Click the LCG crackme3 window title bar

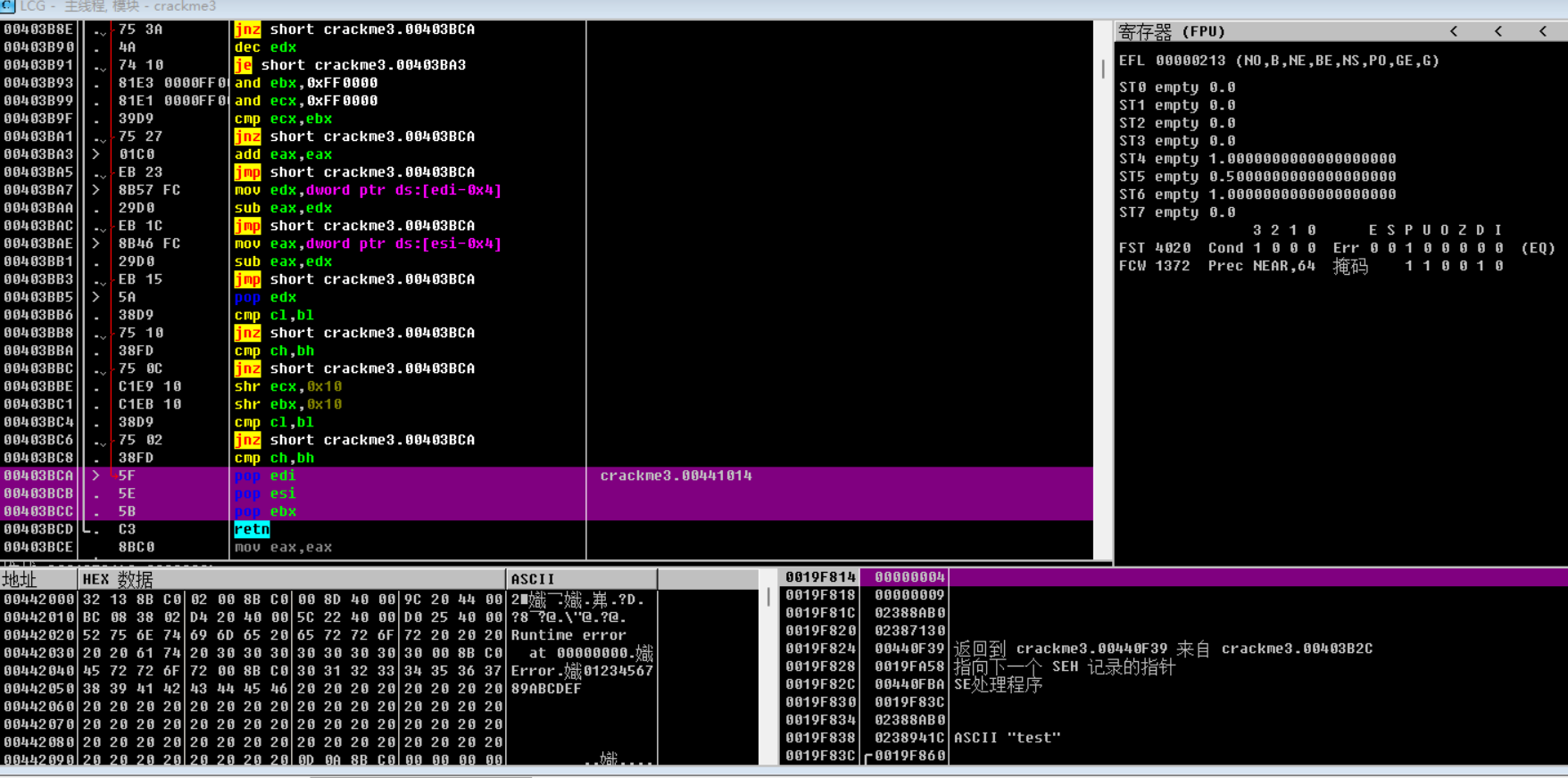[784, 7]
